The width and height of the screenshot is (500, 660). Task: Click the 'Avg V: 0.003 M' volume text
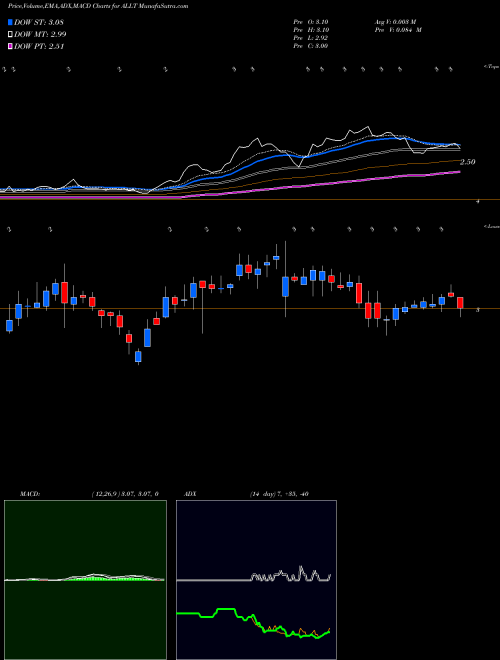[x=395, y=22]
